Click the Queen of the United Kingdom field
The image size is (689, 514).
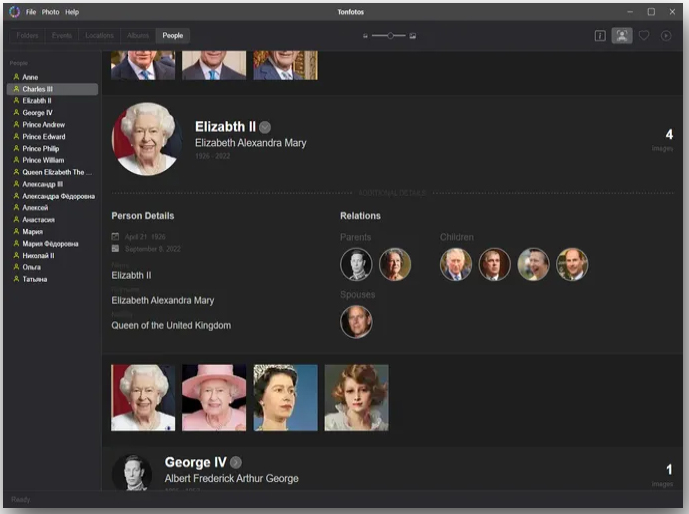click(x=171, y=326)
